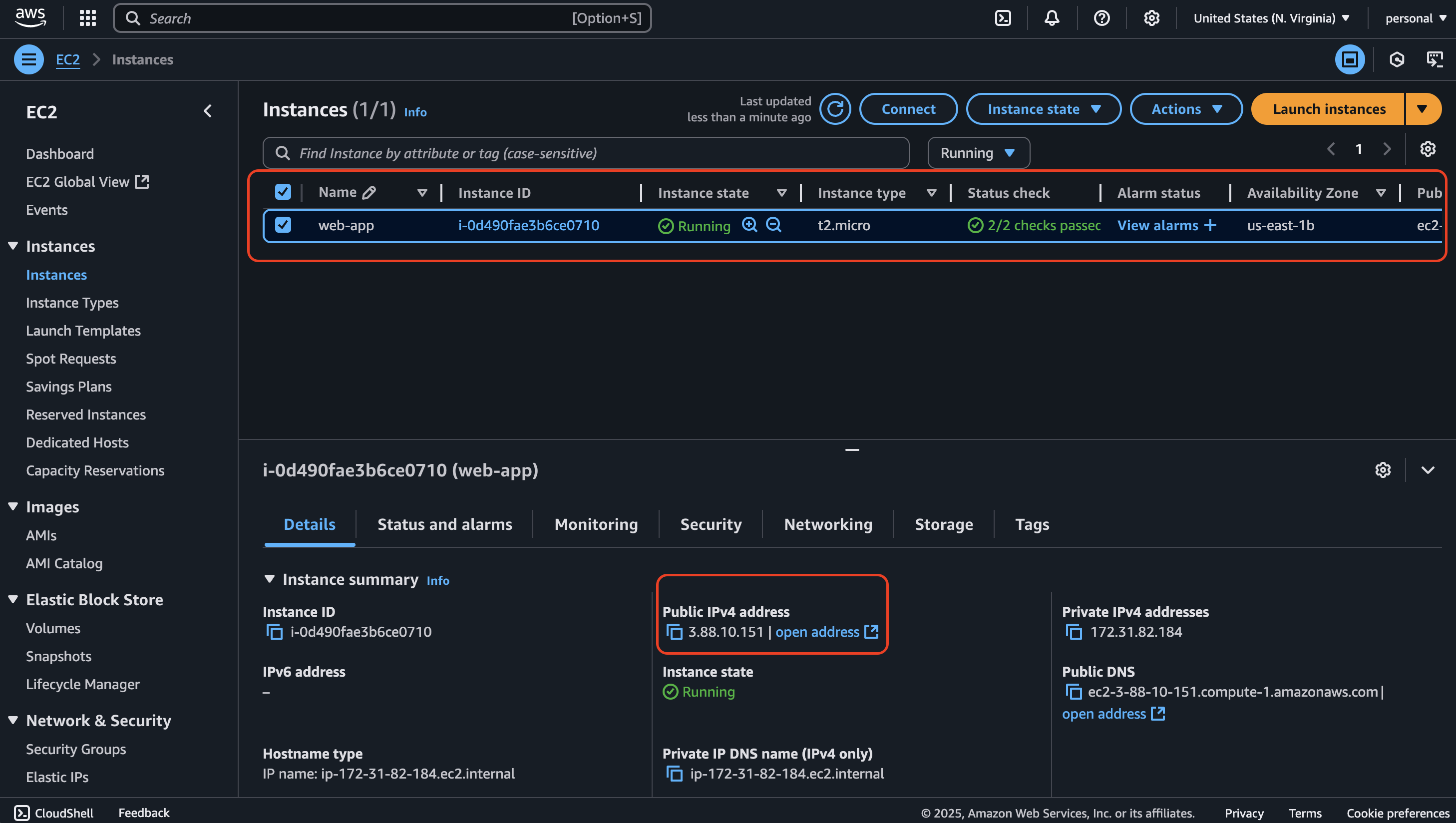Copy the private IPv4 address 172.31.82.184
The height and width of the screenshot is (823, 1456).
1074,631
